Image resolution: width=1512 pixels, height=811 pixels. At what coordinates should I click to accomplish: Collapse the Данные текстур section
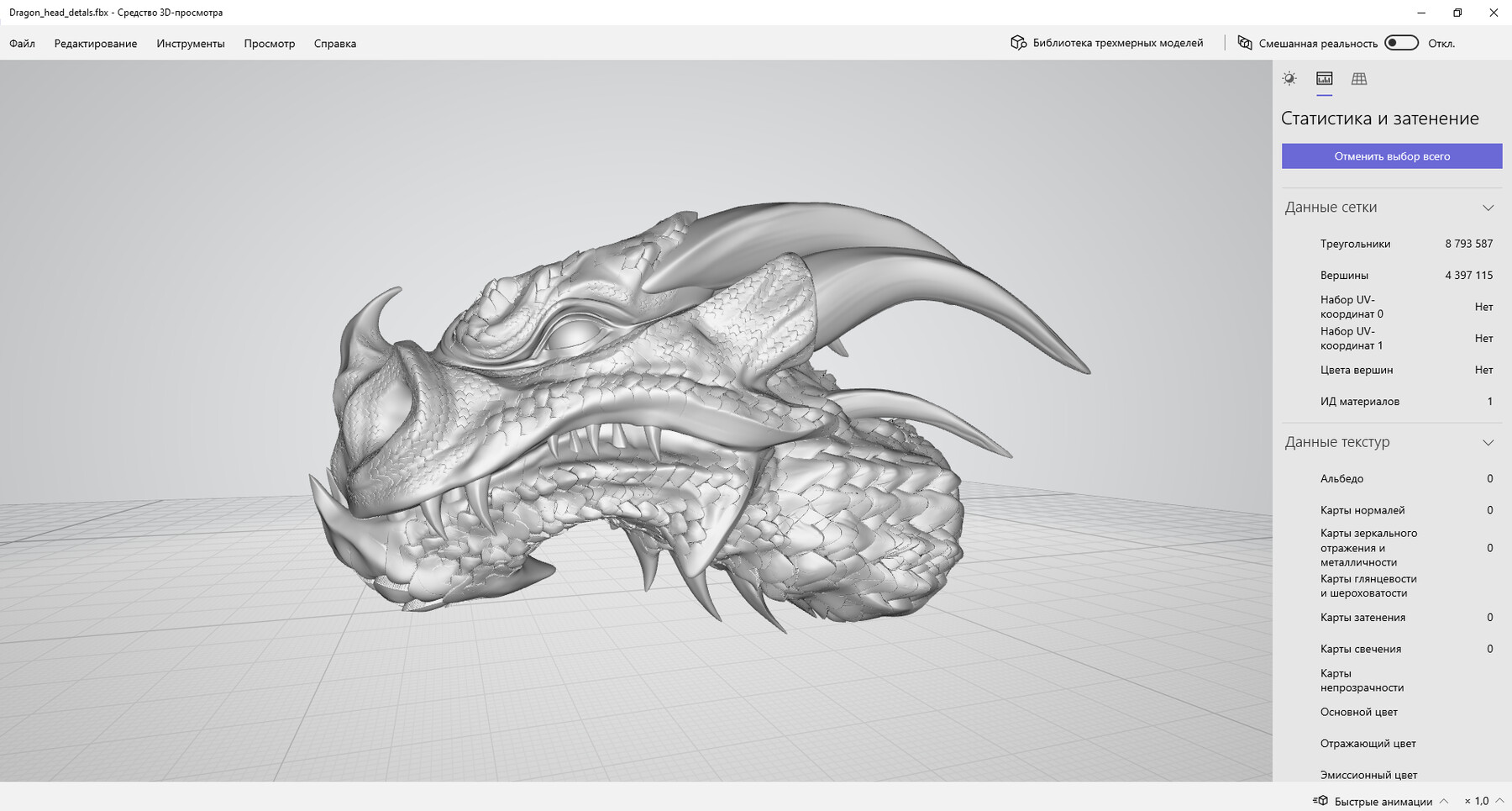(1488, 442)
